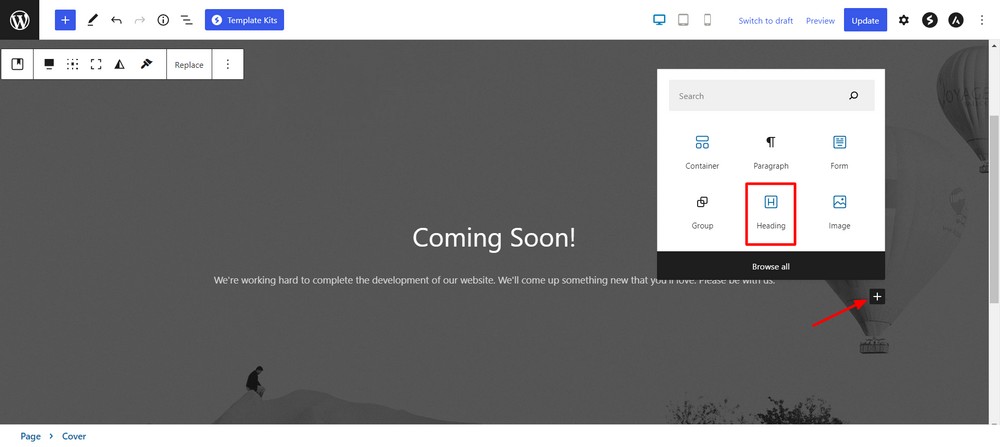
Task: Switch to mobile preview mode
Action: point(708,20)
